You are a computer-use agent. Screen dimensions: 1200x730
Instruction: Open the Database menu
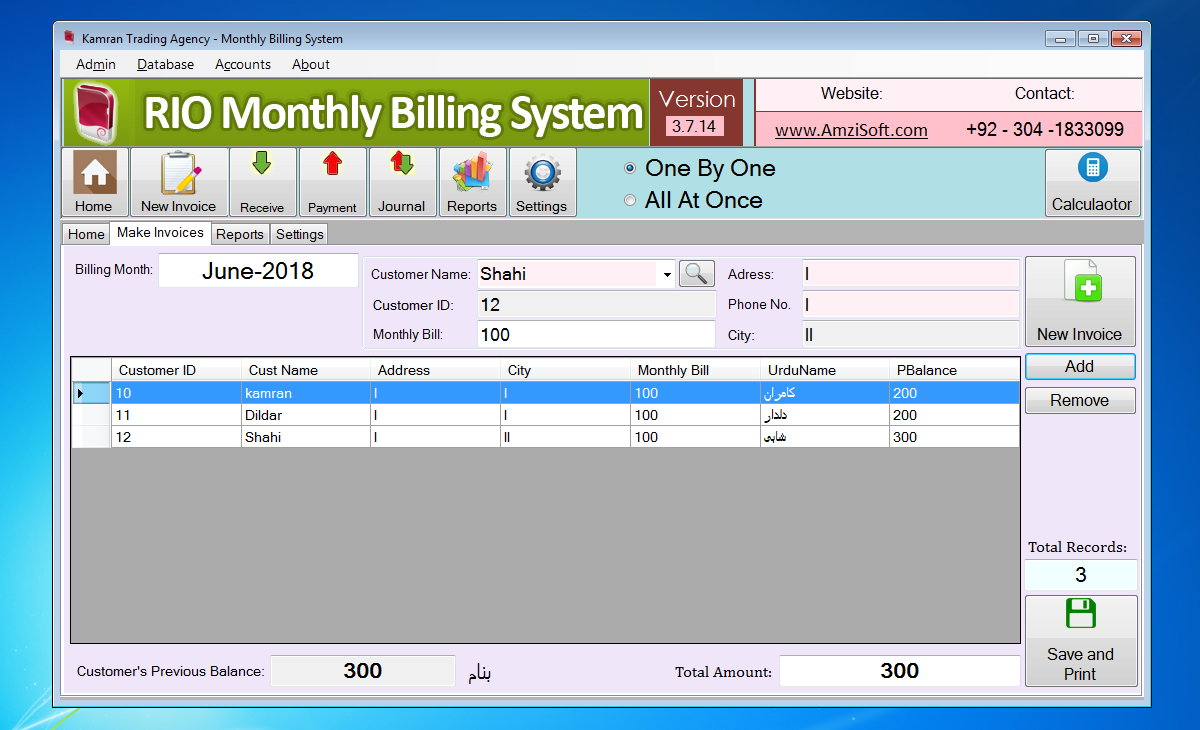pos(164,64)
